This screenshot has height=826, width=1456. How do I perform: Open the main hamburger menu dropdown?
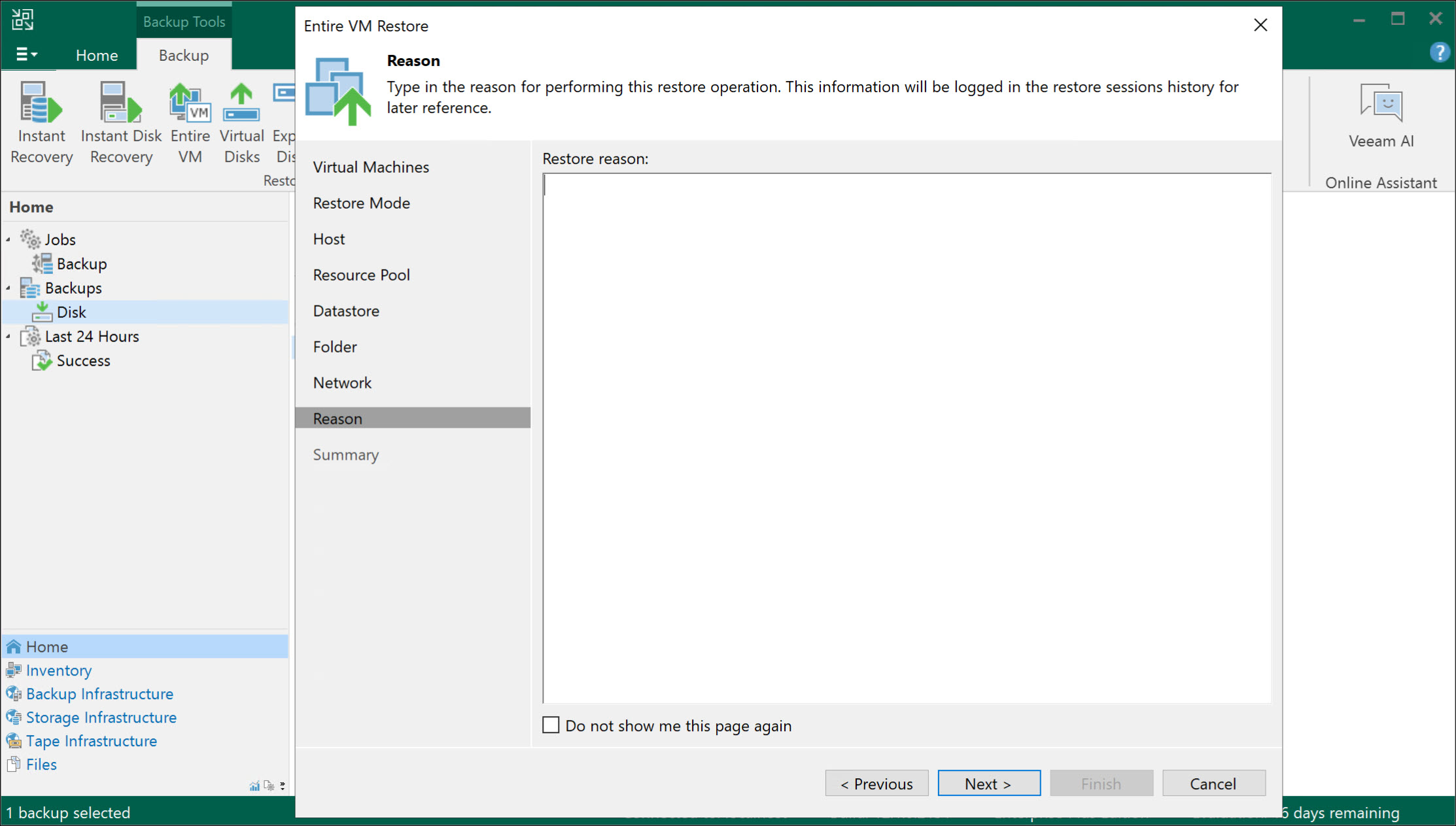[26, 55]
